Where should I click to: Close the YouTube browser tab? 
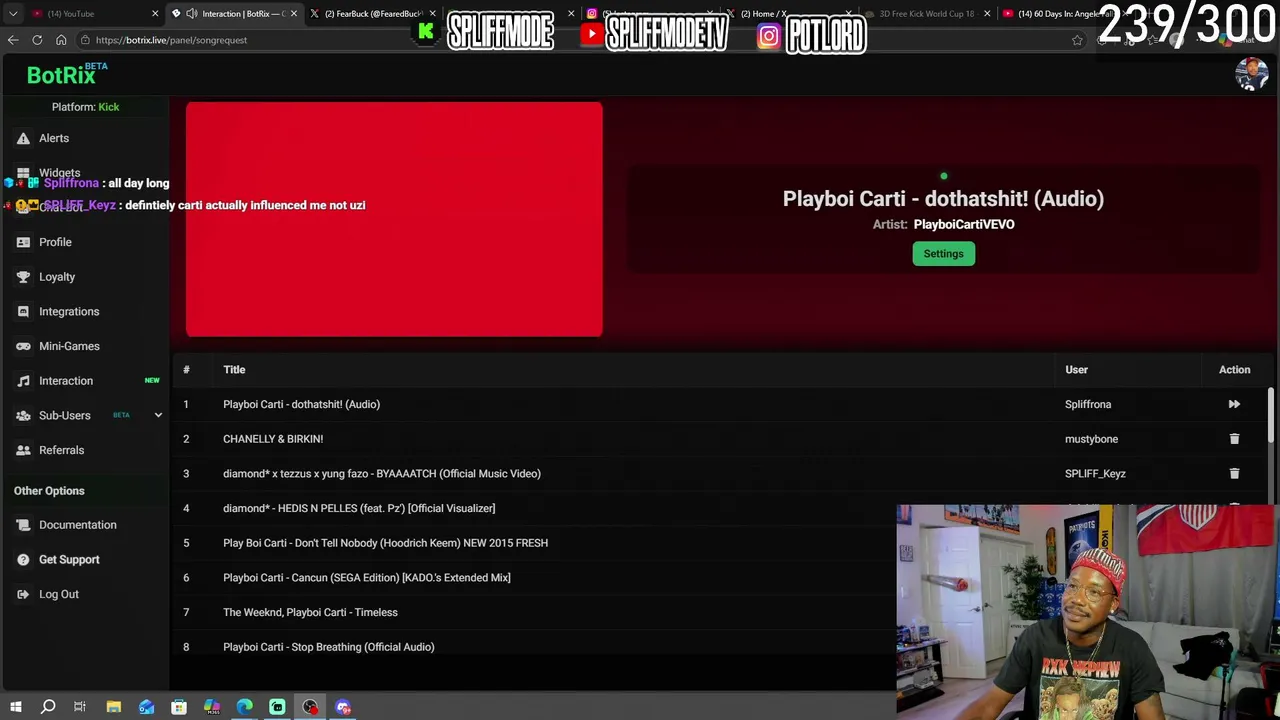point(155,13)
